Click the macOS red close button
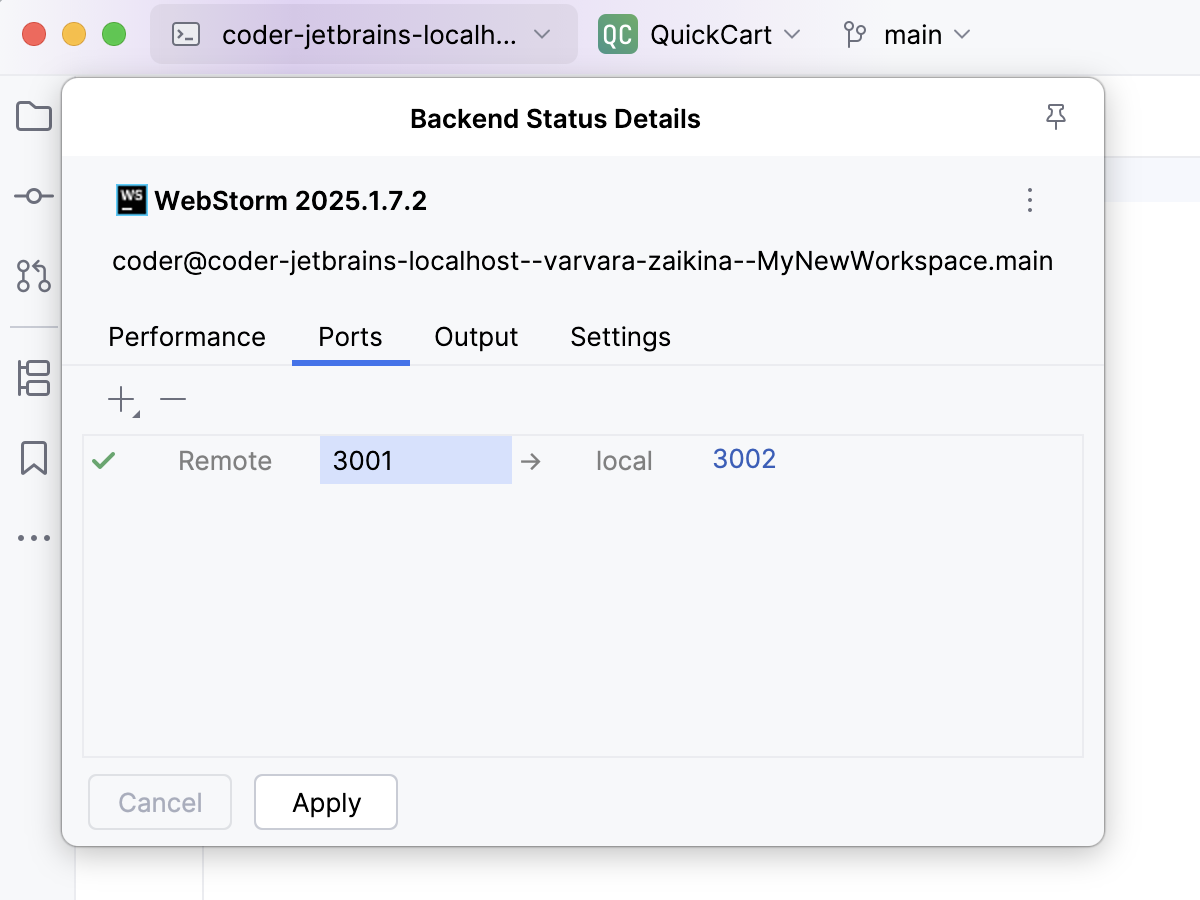 [34, 35]
